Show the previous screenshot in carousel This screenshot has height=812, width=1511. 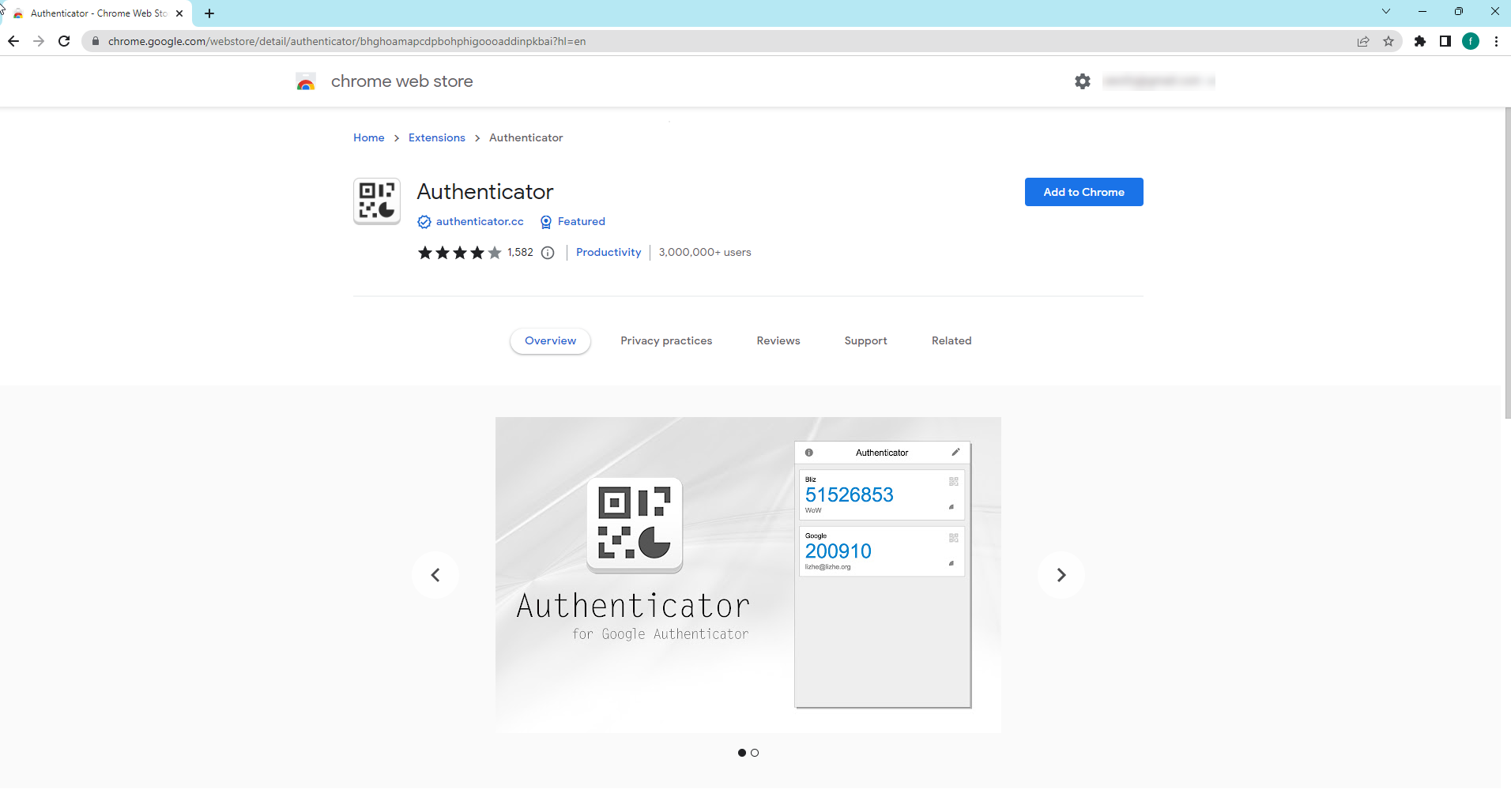click(435, 575)
